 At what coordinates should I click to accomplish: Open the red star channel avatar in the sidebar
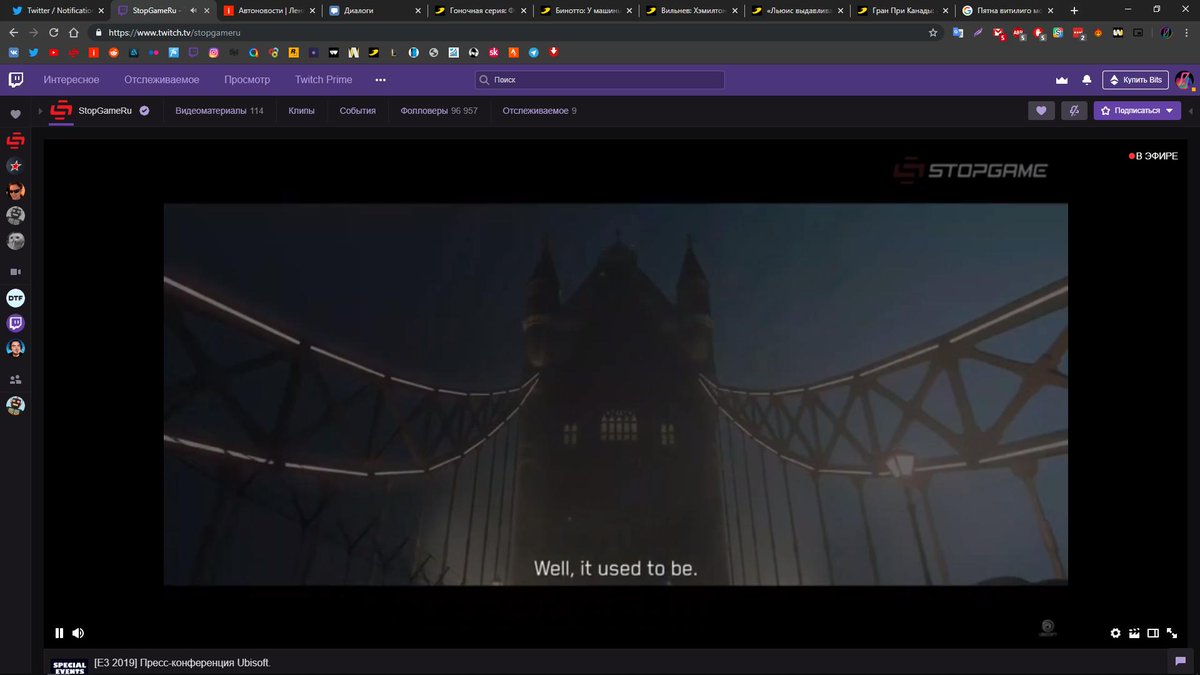(15, 165)
